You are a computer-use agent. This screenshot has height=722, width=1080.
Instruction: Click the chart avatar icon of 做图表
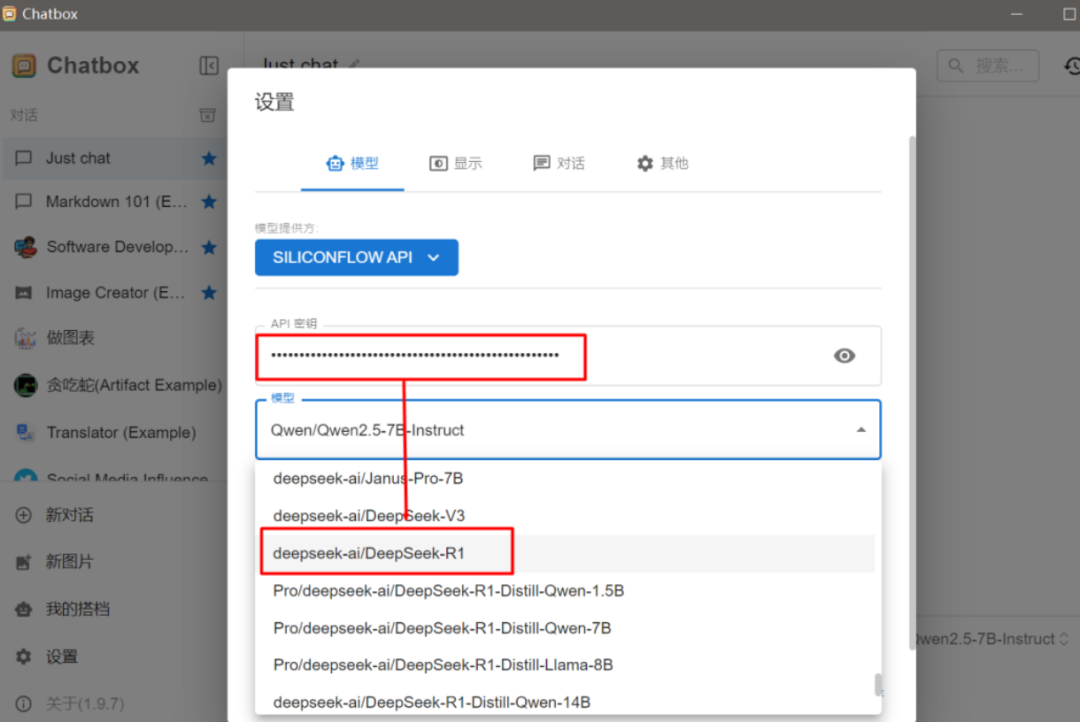[x=25, y=338]
